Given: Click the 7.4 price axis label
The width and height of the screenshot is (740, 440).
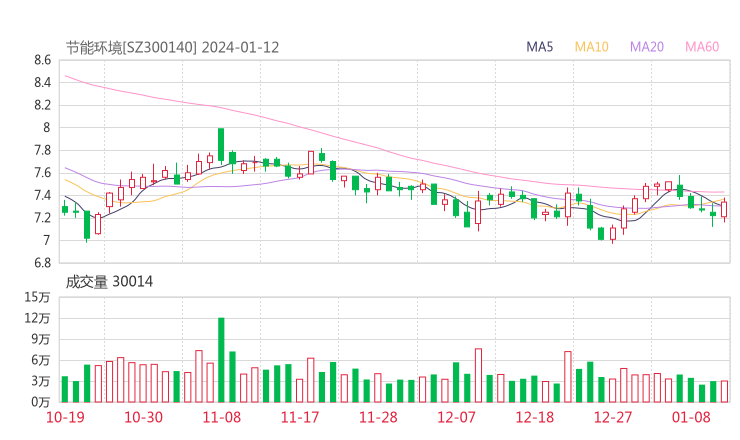Looking at the screenshot, I should (x=42, y=195).
